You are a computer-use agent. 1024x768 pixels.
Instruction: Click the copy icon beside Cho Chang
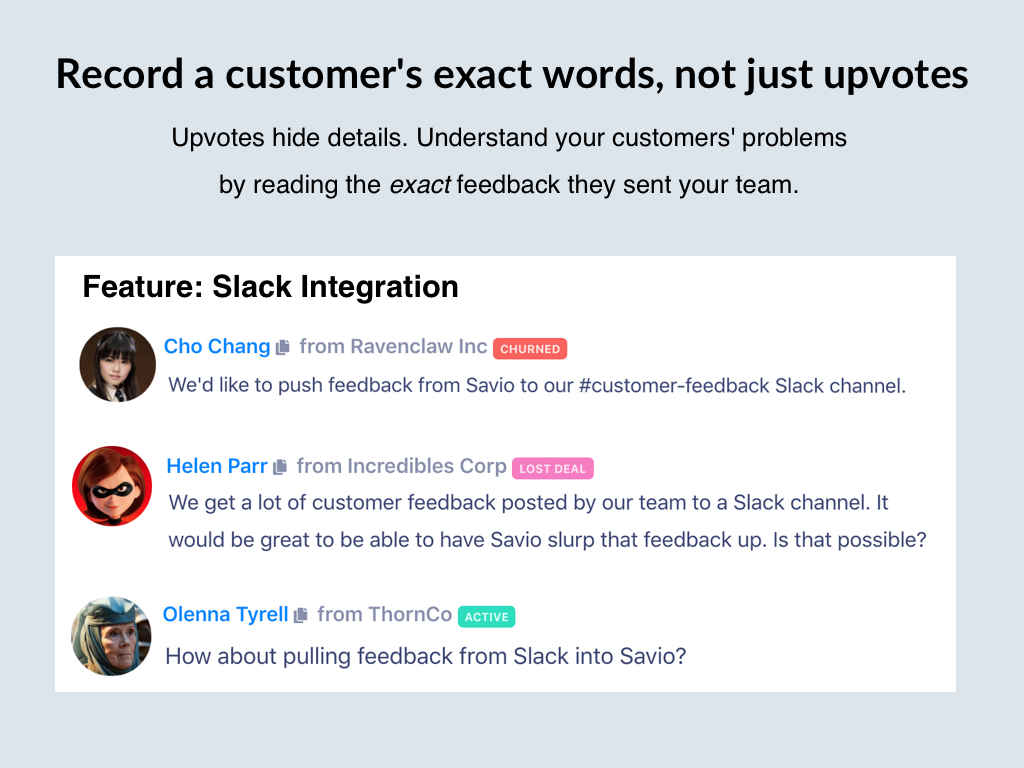[x=283, y=347]
